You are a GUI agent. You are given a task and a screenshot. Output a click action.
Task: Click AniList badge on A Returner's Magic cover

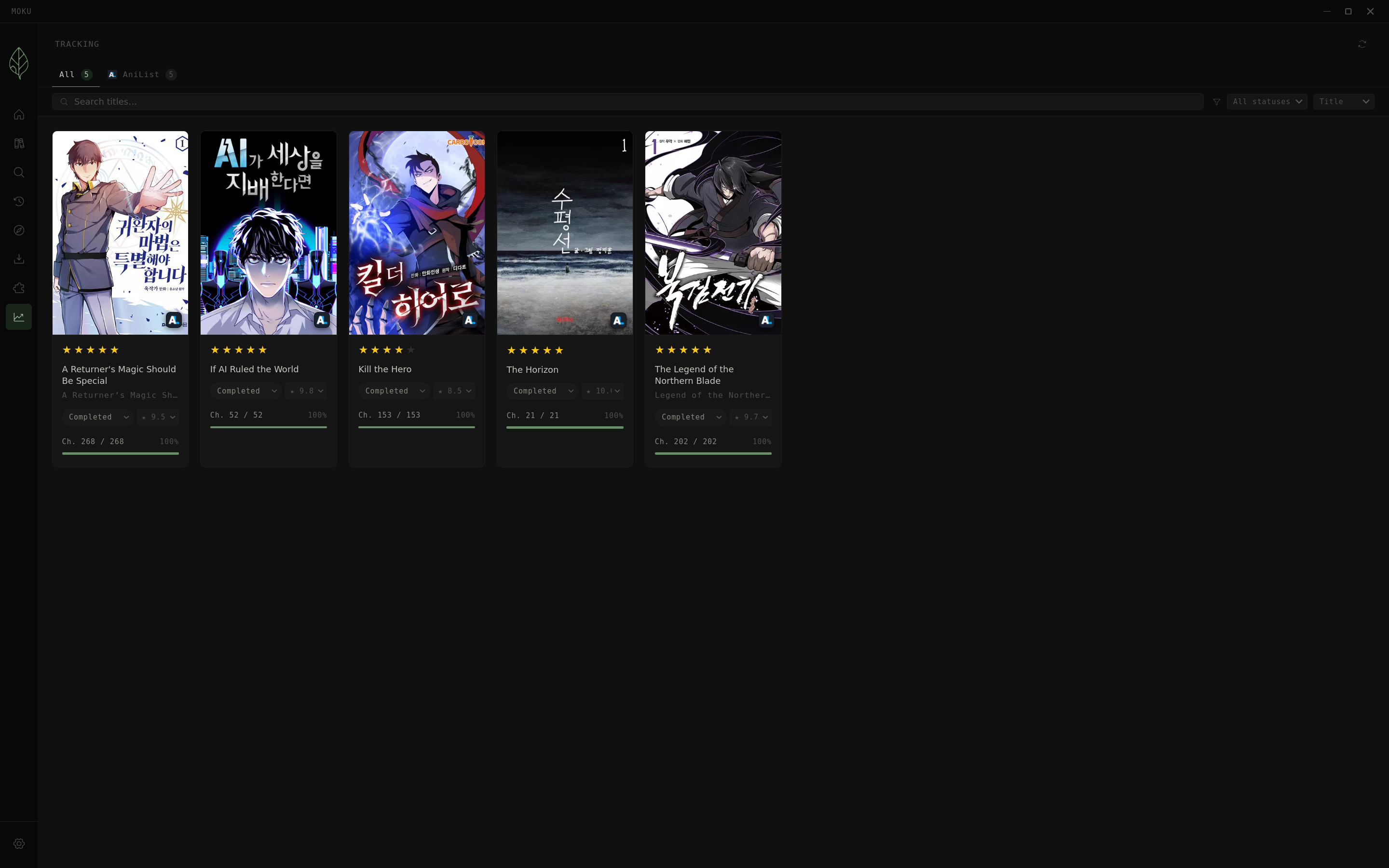coord(173,320)
